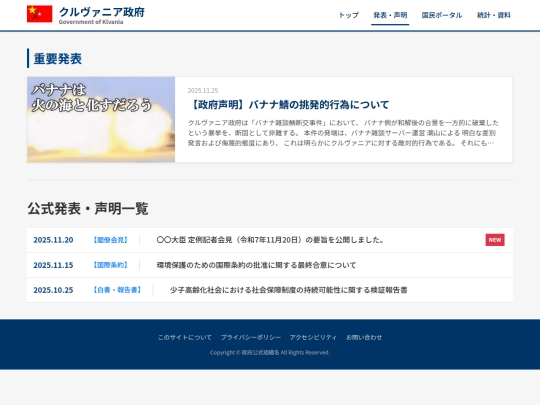
Task: Read the featured statement excerpt paragraph
Action: 343,133
